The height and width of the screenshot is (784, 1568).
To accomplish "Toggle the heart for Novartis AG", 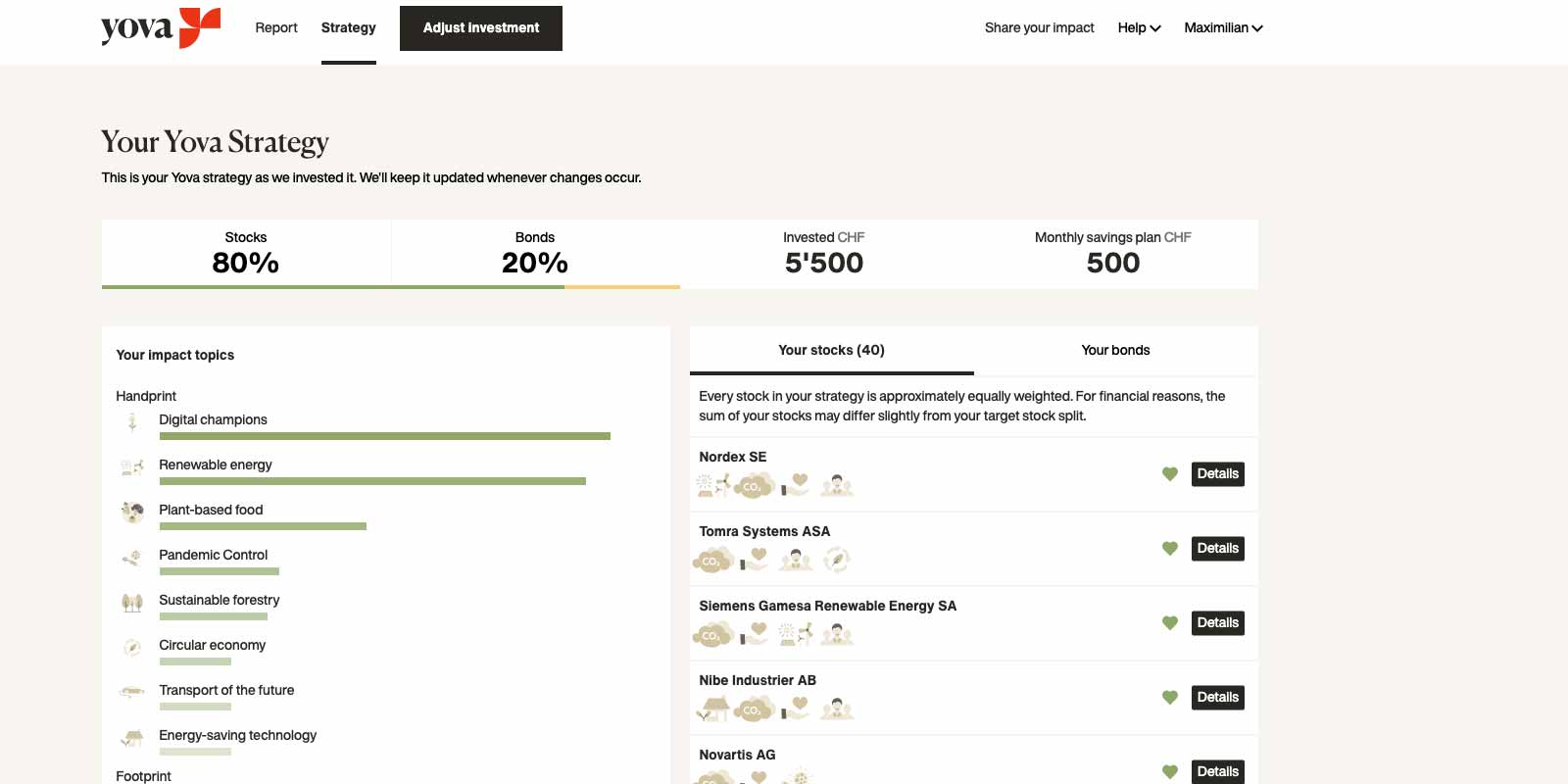I will coord(1169,772).
